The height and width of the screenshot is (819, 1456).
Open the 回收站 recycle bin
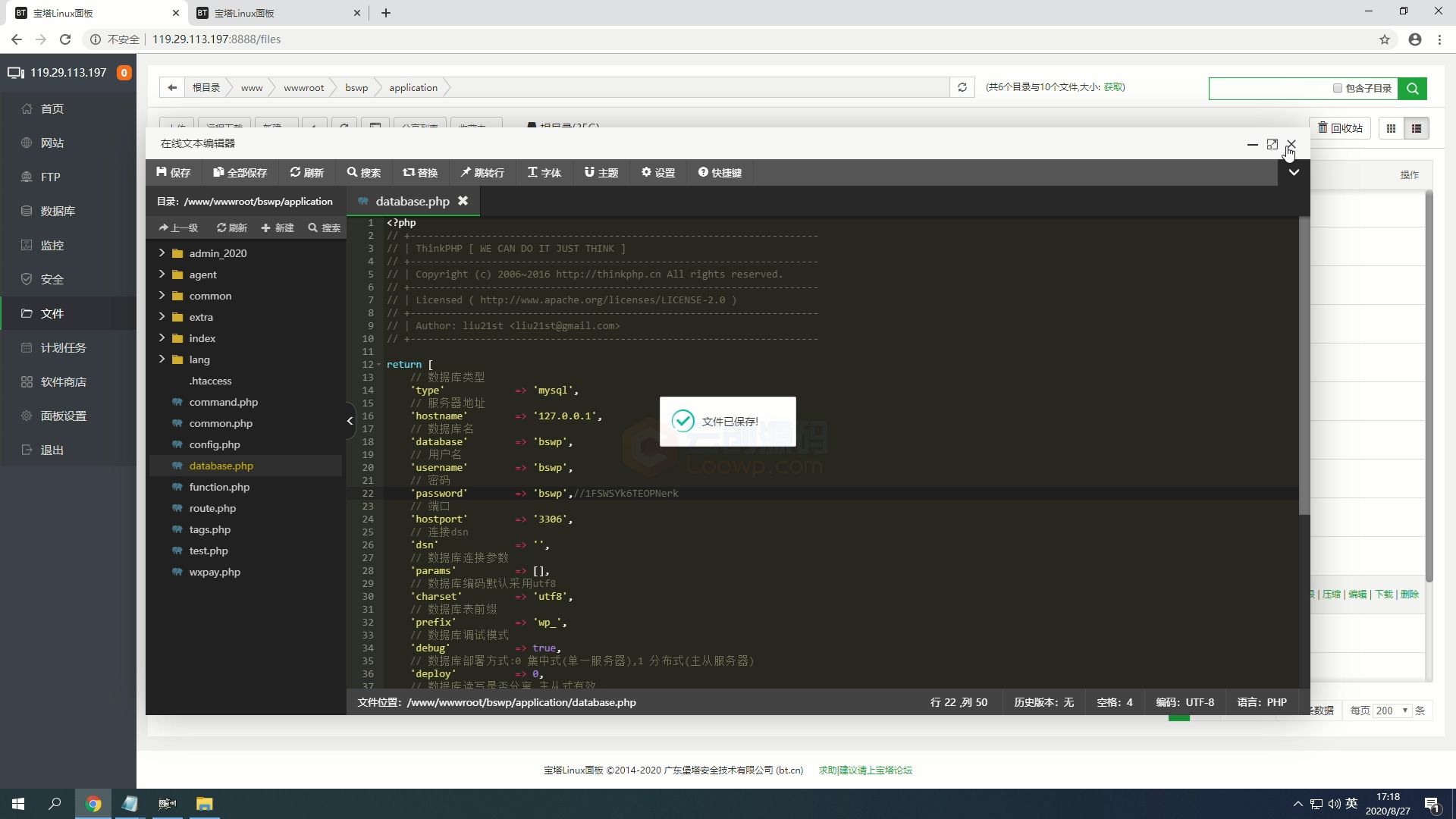tap(1340, 128)
